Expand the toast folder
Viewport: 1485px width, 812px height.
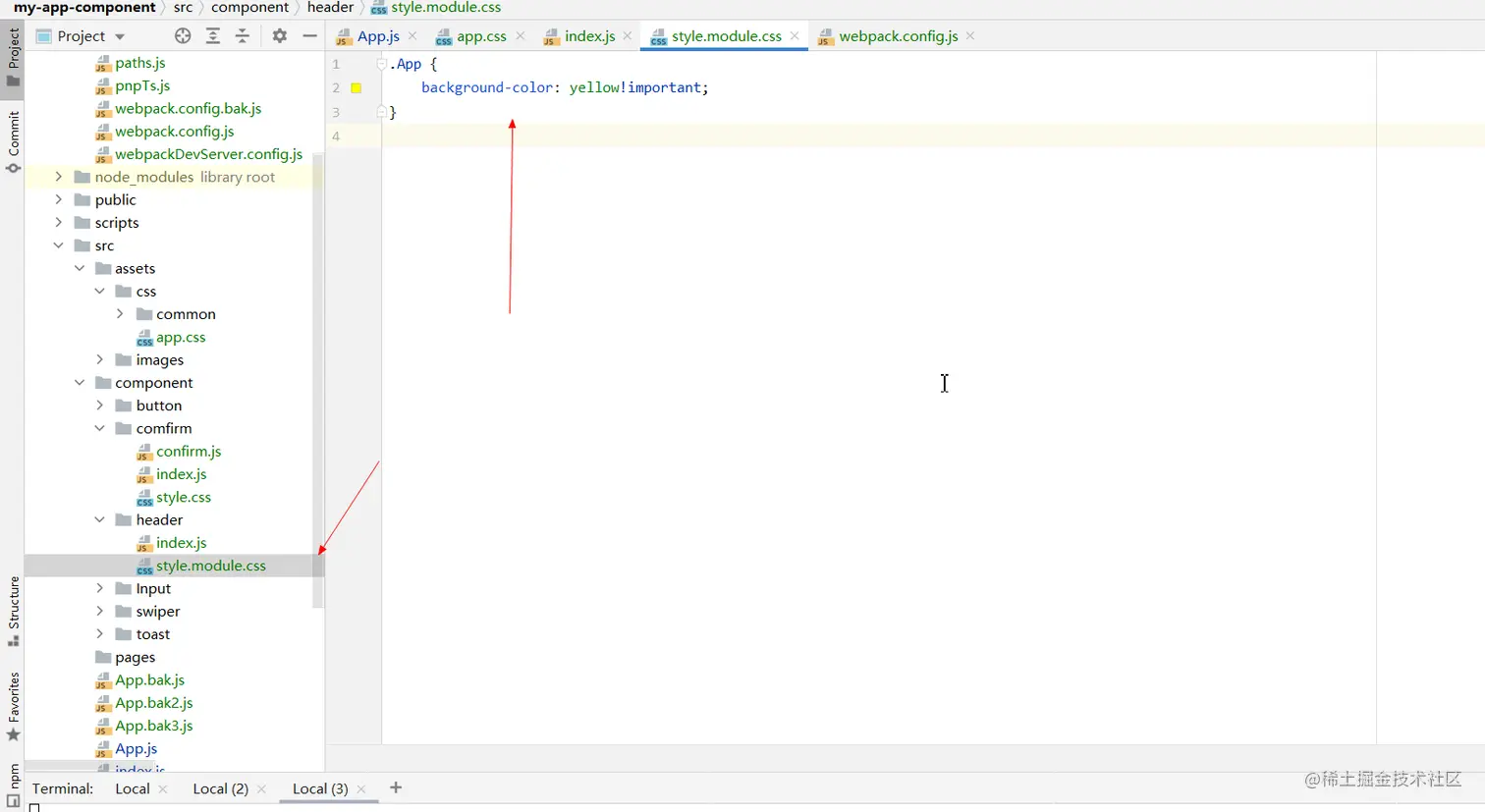(x=100, y=634)
